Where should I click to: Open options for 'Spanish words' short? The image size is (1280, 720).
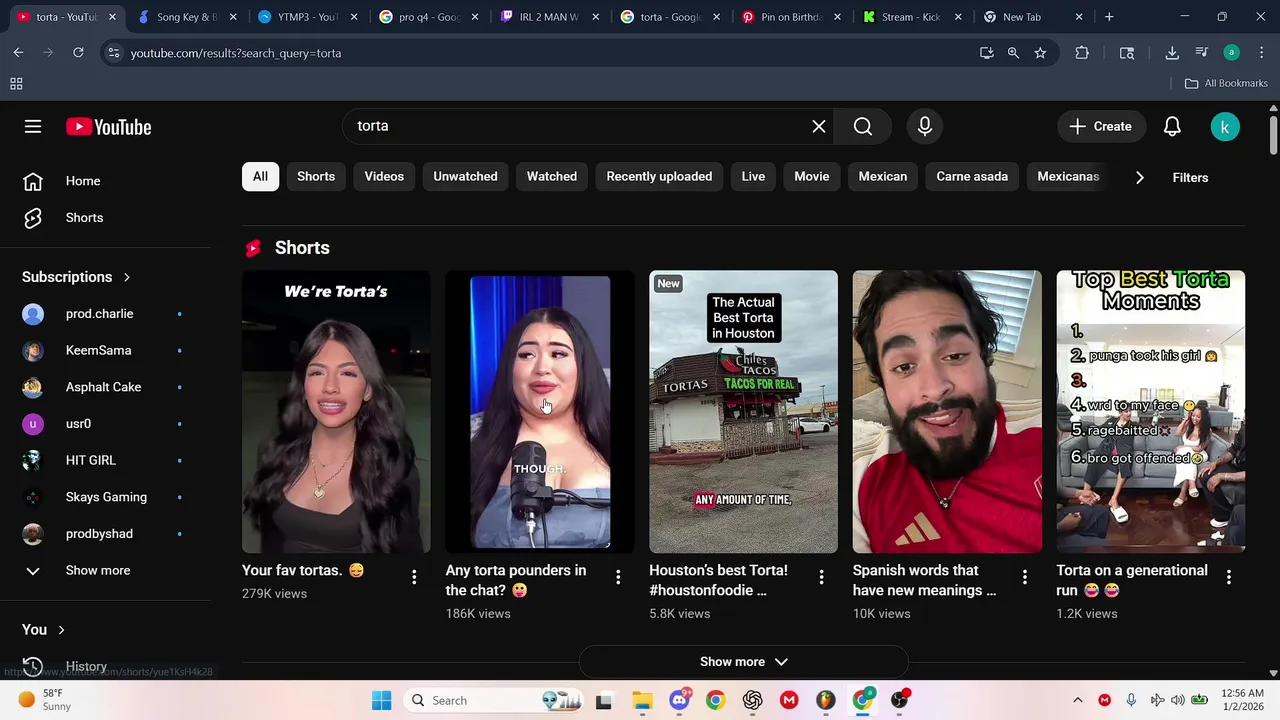(x=1025, y=577)
